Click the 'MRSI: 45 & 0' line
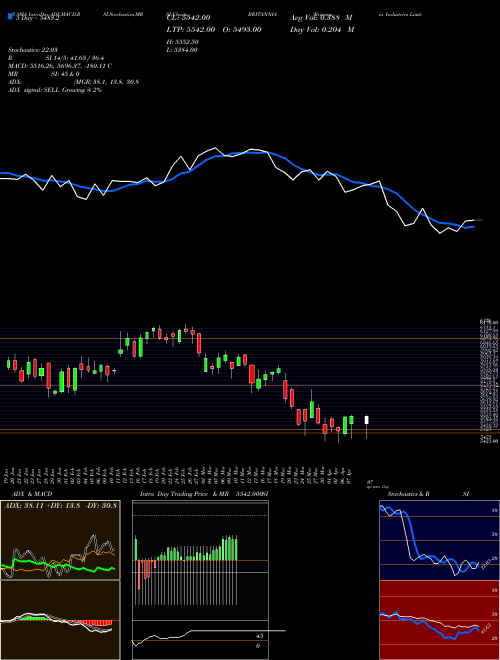 [44, 74]
